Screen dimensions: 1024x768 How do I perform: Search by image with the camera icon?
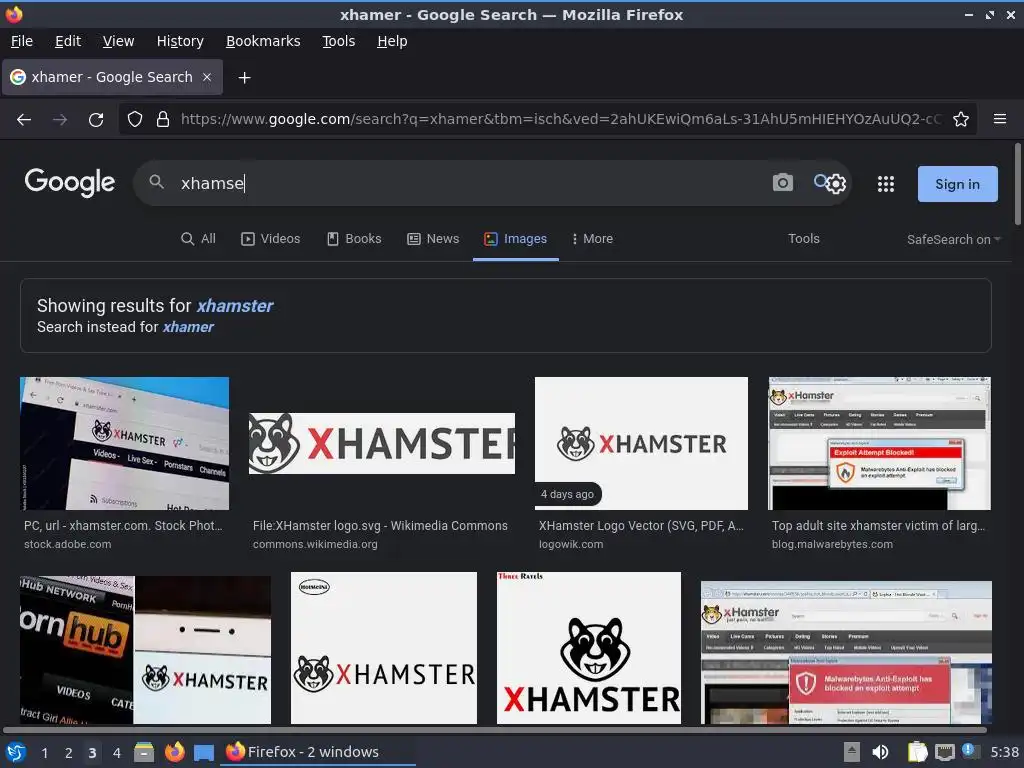pos(782,183)
